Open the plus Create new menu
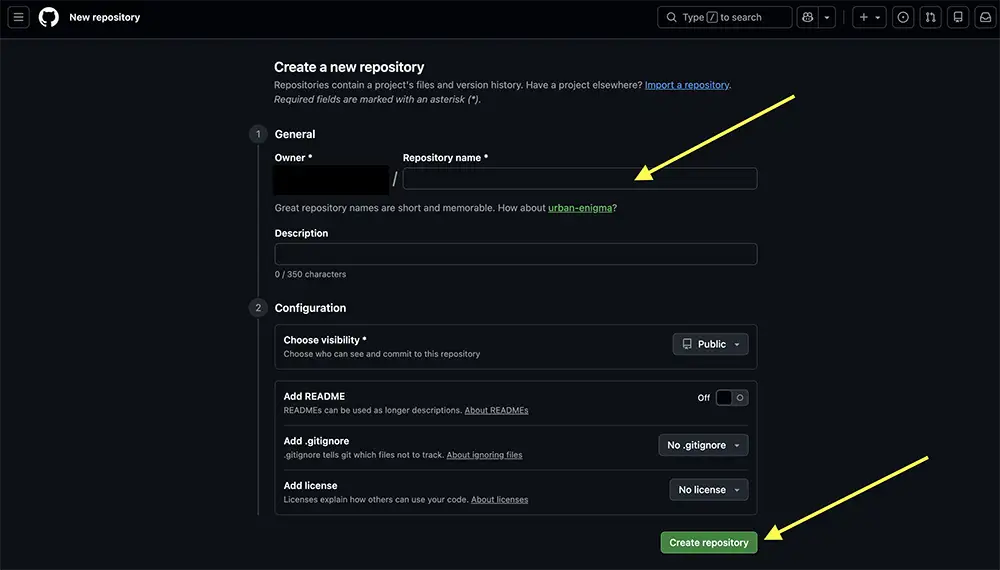 pos(869,17)
